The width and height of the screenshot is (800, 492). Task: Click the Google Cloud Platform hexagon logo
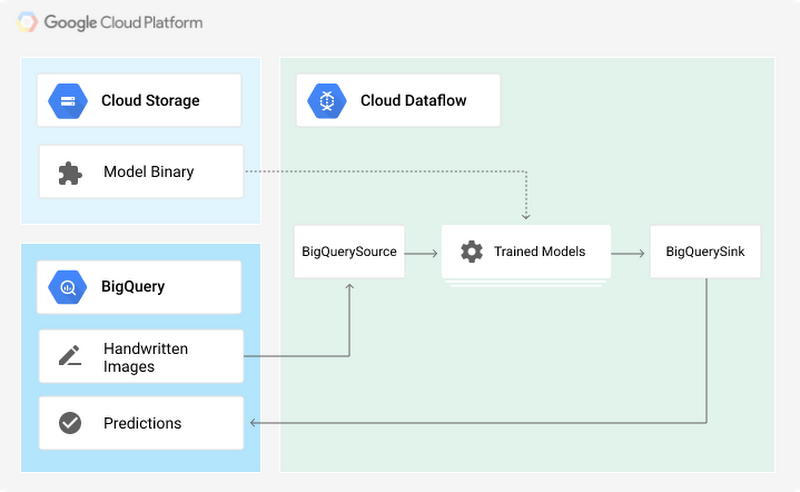(x=27, y=22)
